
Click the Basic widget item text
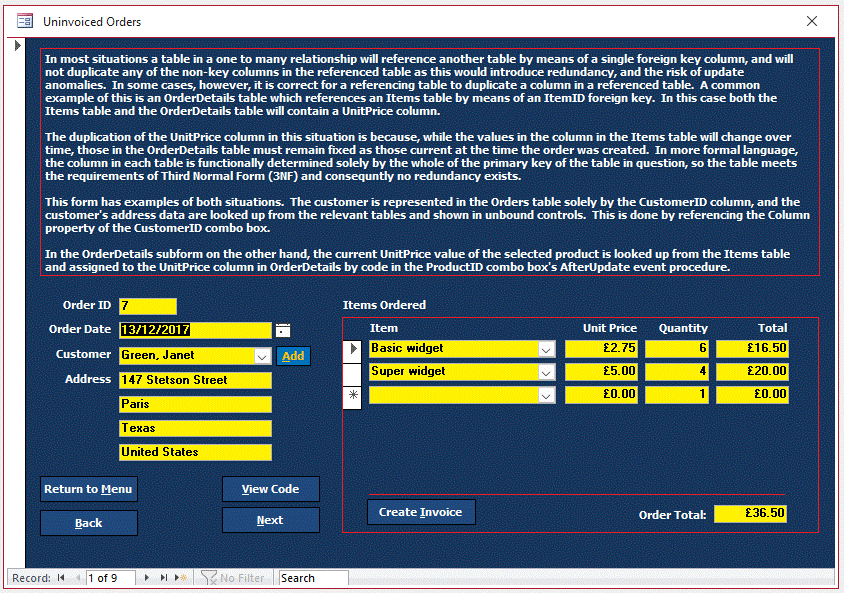click(407, 348)
